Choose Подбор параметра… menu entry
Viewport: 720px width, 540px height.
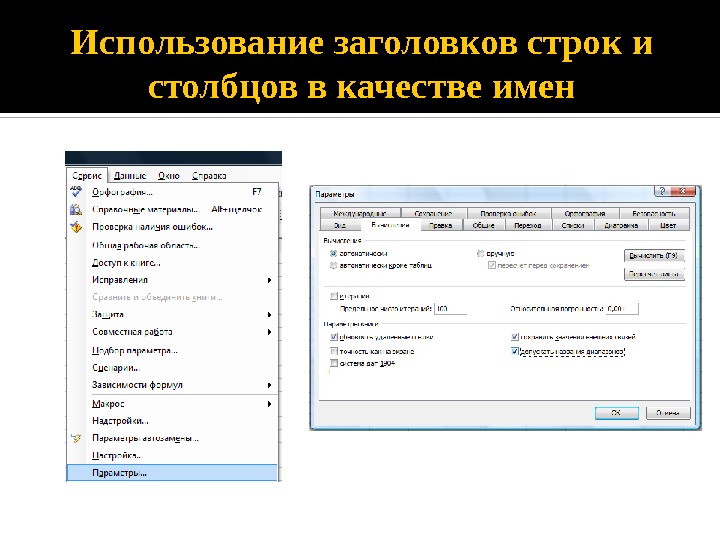(172, 351)
